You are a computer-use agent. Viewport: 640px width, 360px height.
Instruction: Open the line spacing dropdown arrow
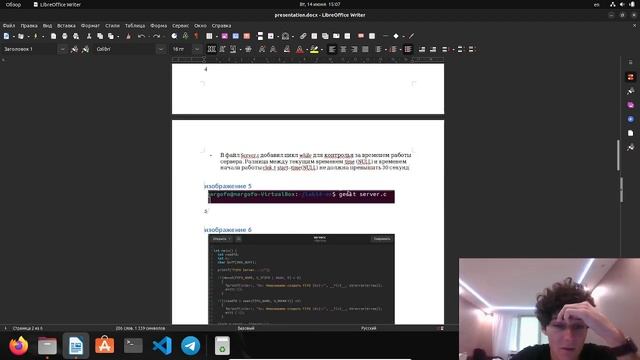(453, 49)
